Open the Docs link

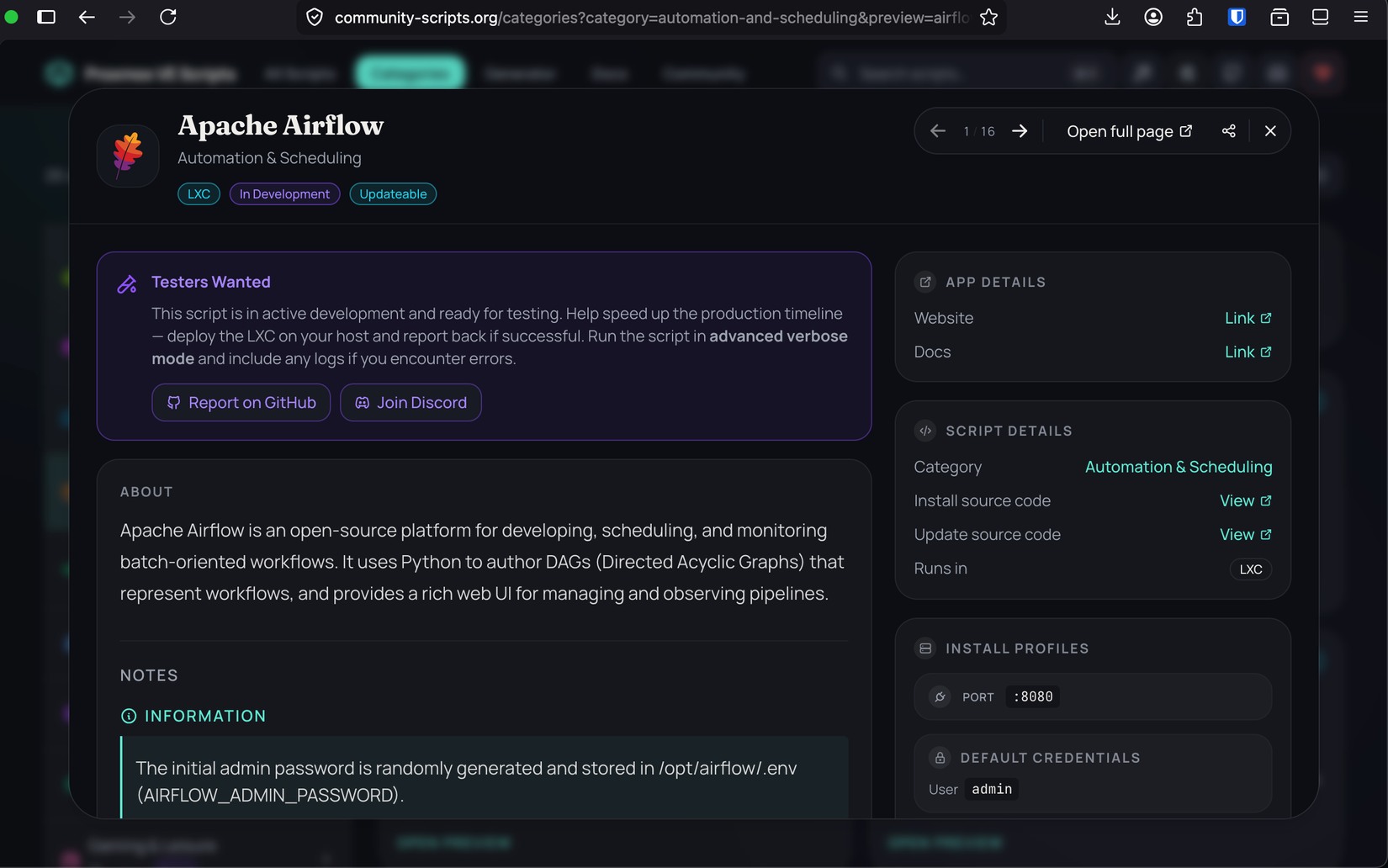pos(1248,352)
